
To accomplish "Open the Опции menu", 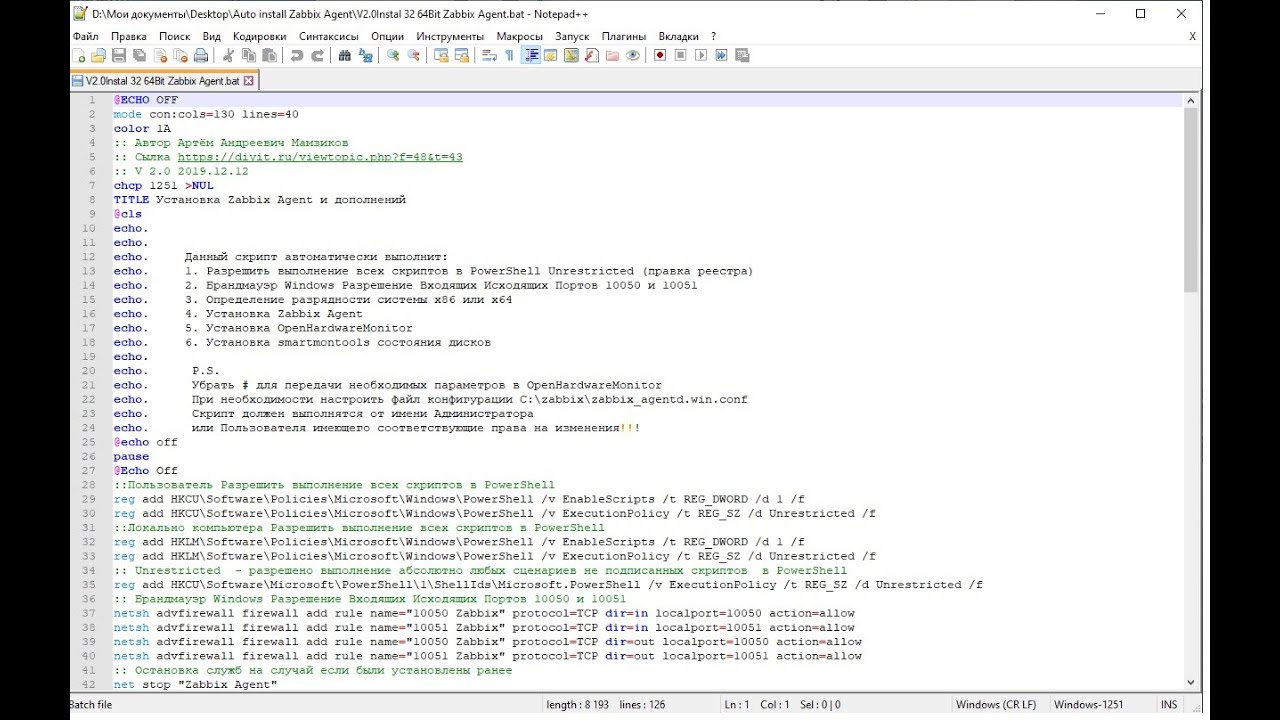I will (388, 36).
